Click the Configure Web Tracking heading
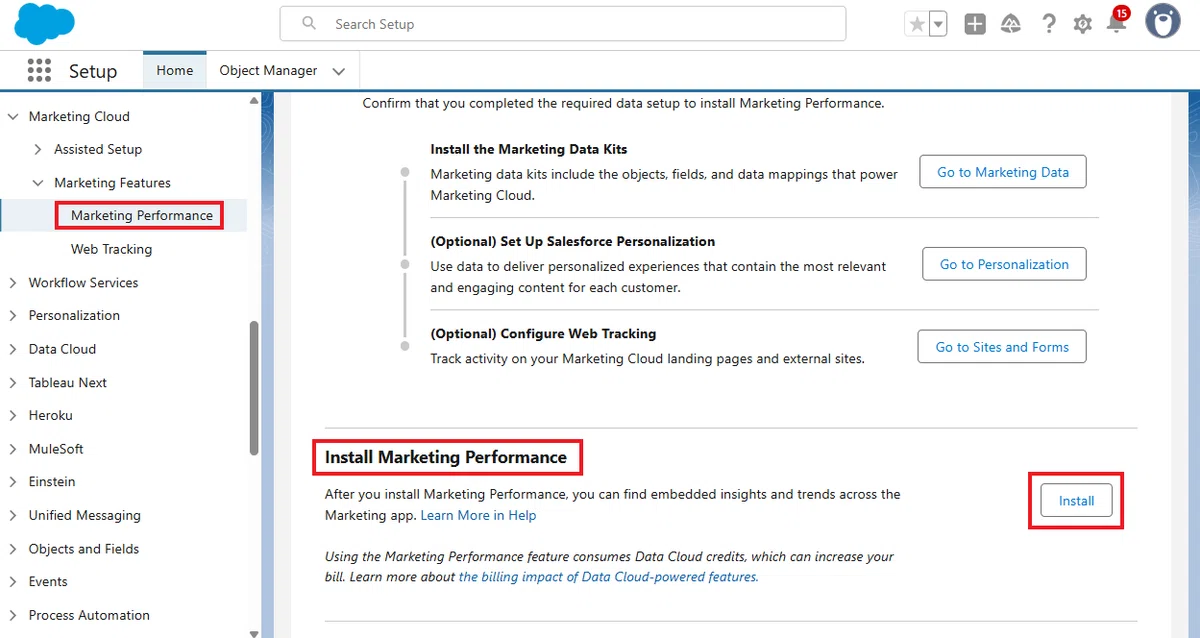 pos(543,333)
